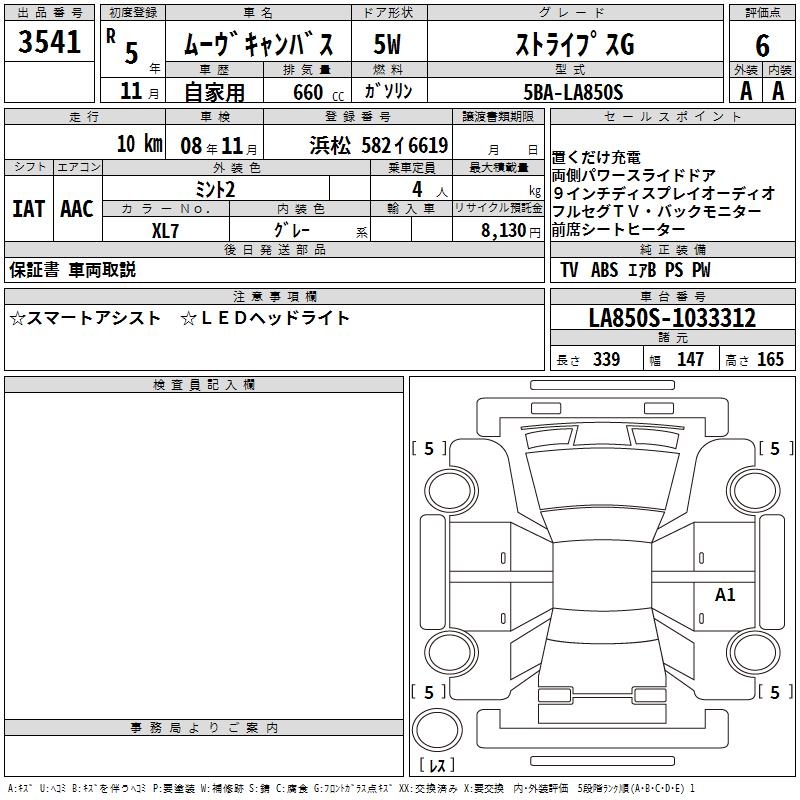Click the chassis number LA850S-1033312

tap(672, 319)
